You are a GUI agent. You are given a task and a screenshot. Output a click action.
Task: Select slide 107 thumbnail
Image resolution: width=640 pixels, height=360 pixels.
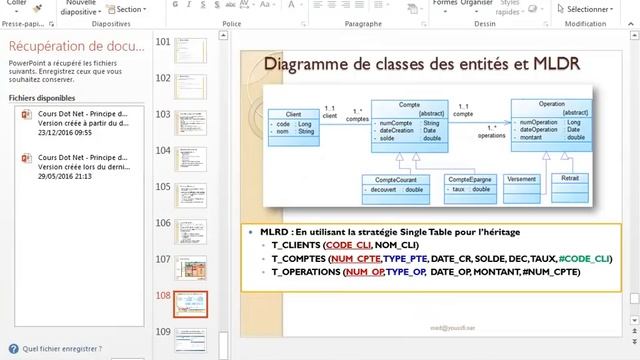point(191,268)
